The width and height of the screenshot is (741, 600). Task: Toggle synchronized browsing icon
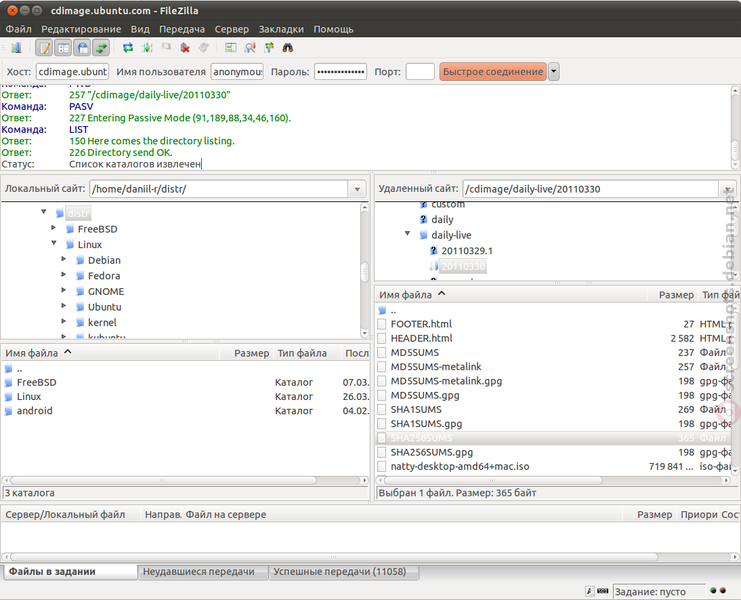[269, 48]
